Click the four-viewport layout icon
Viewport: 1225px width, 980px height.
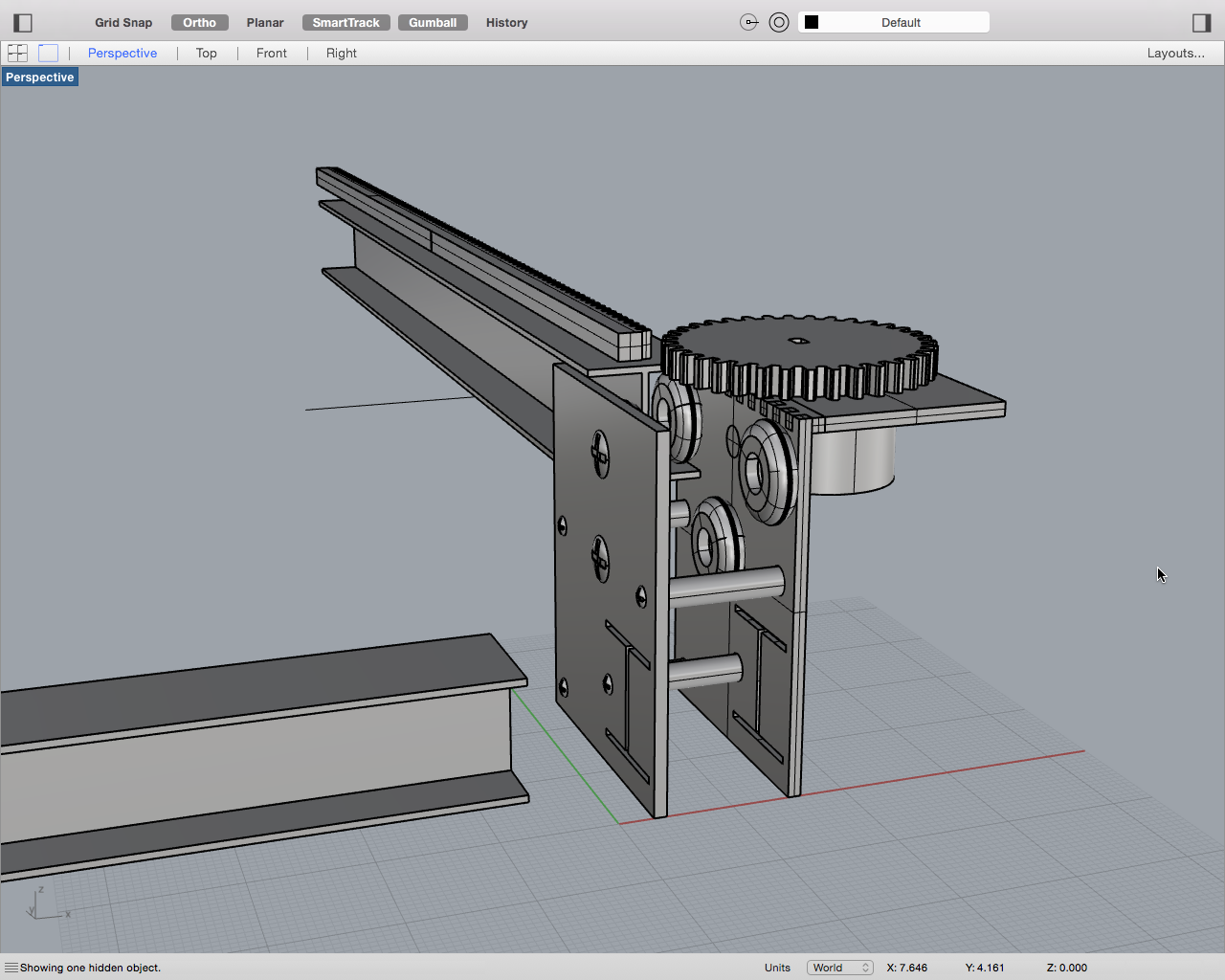(17, 53)
